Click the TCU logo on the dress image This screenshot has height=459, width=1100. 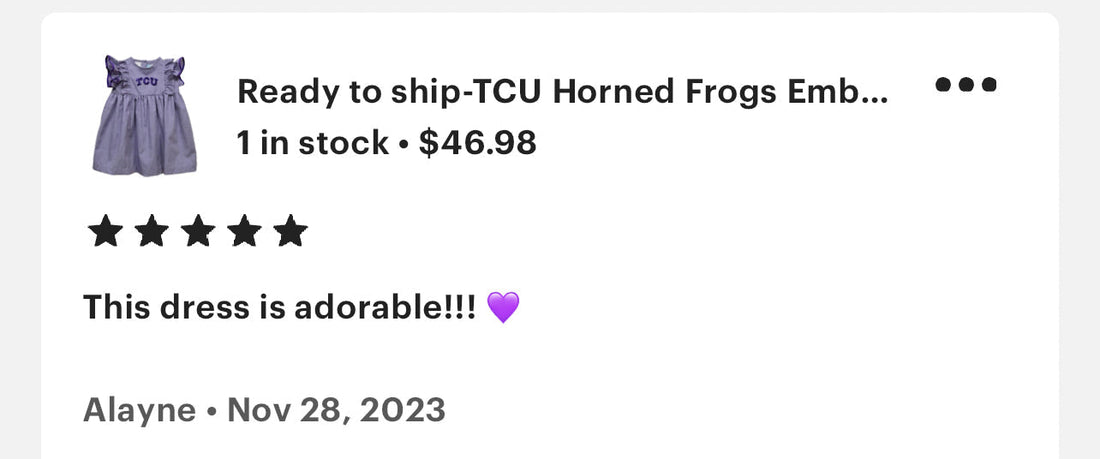[x=147, y=83]
